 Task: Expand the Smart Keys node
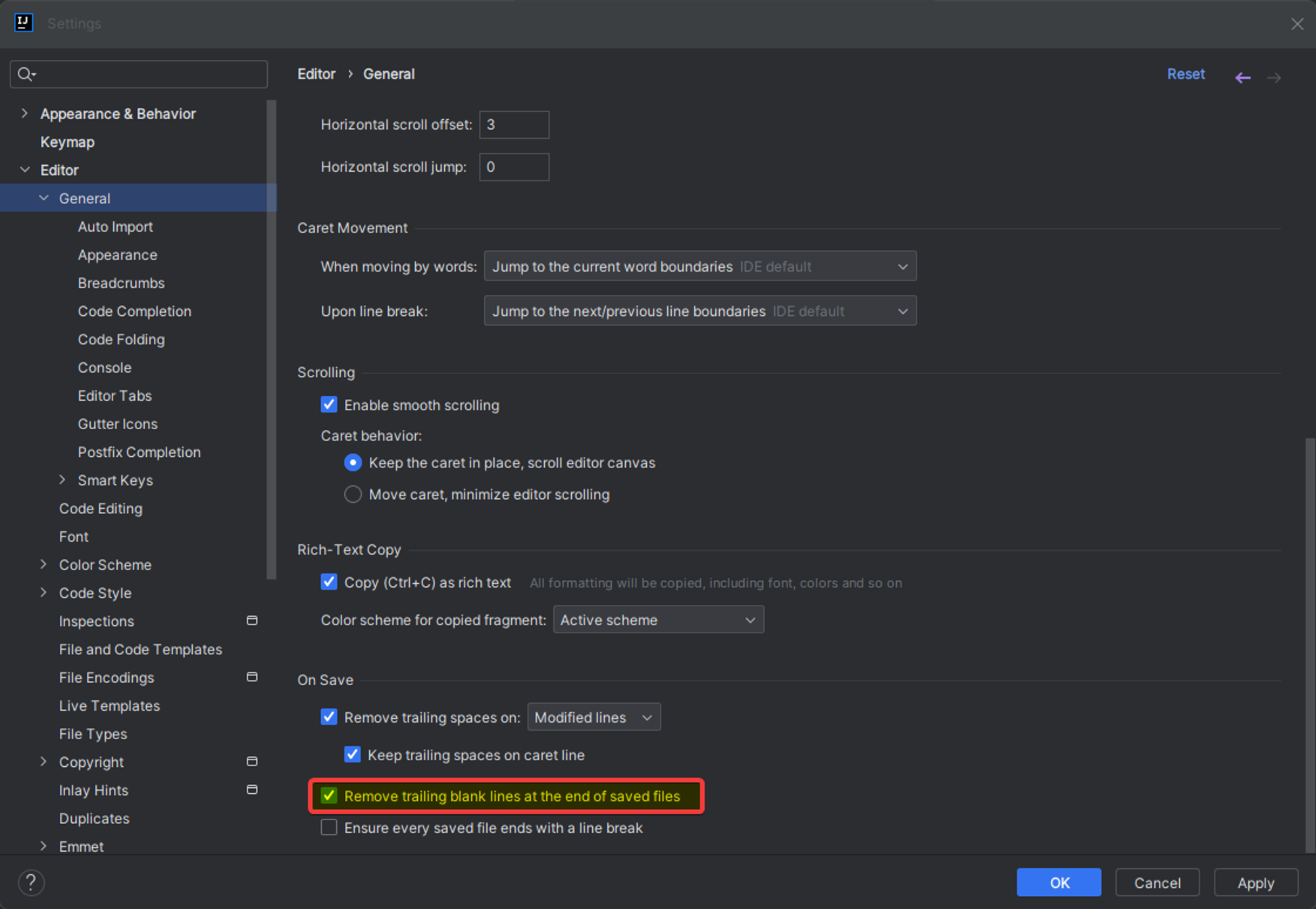63,480
